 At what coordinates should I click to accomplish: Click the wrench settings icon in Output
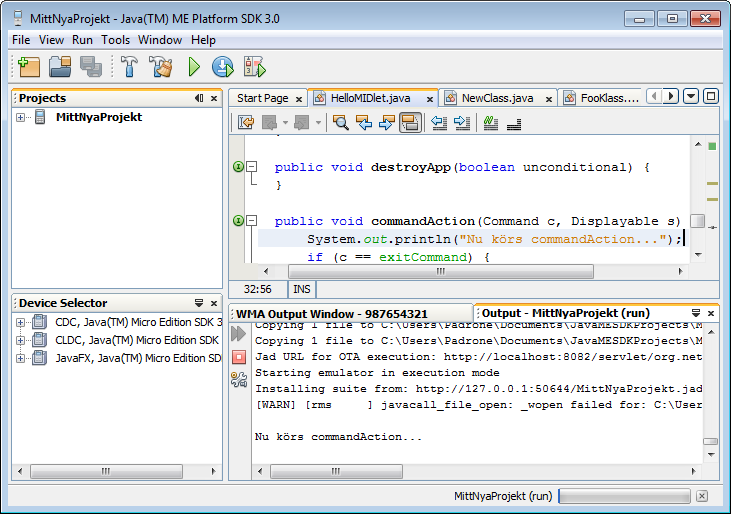pos(239,380)
